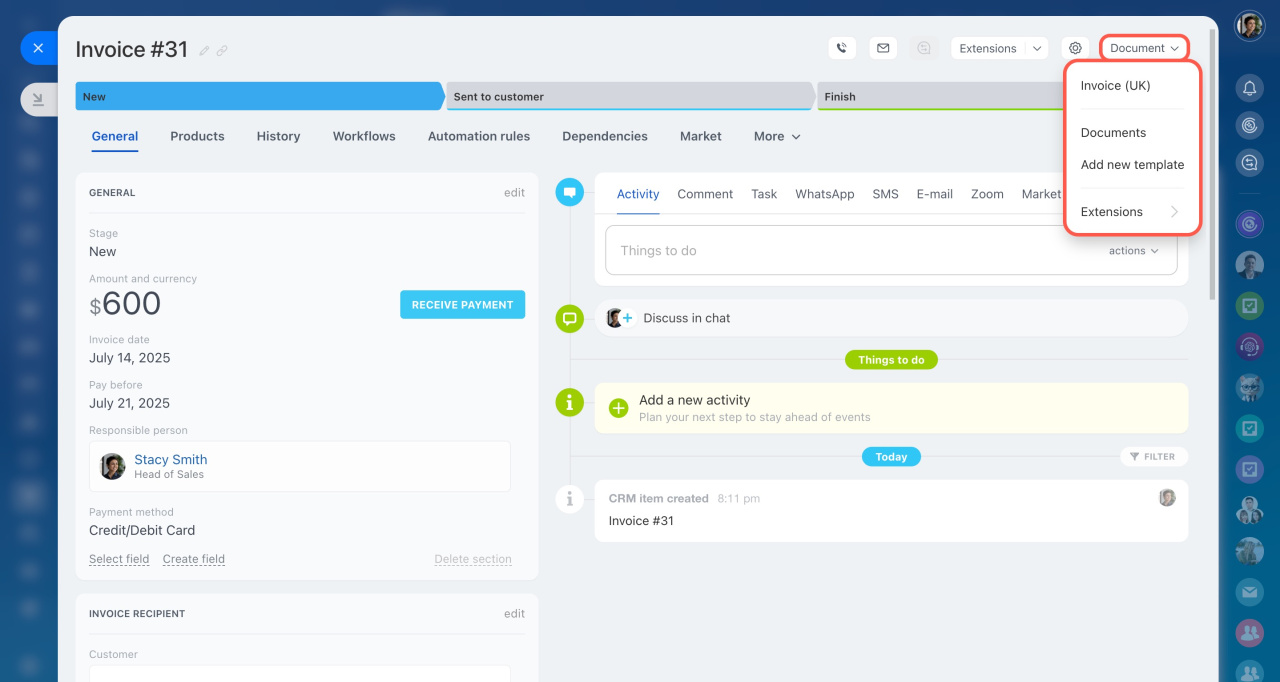Open the Document dropdown
The image size is (1280, 682).
click(1144, 48)
